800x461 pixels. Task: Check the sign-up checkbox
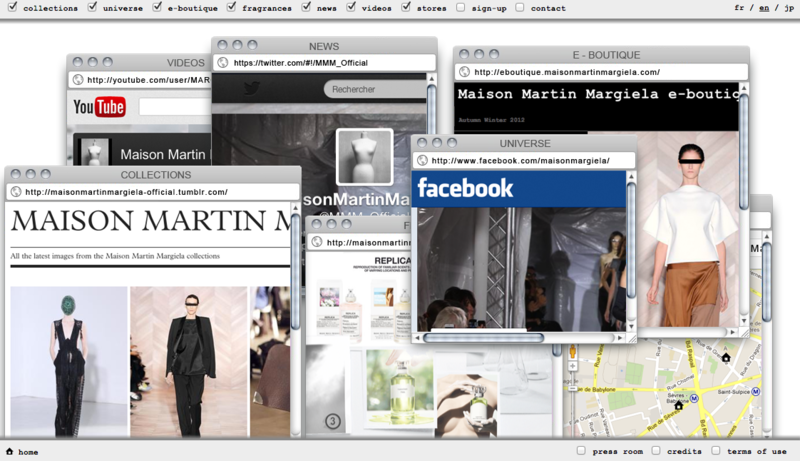point(461,8)
